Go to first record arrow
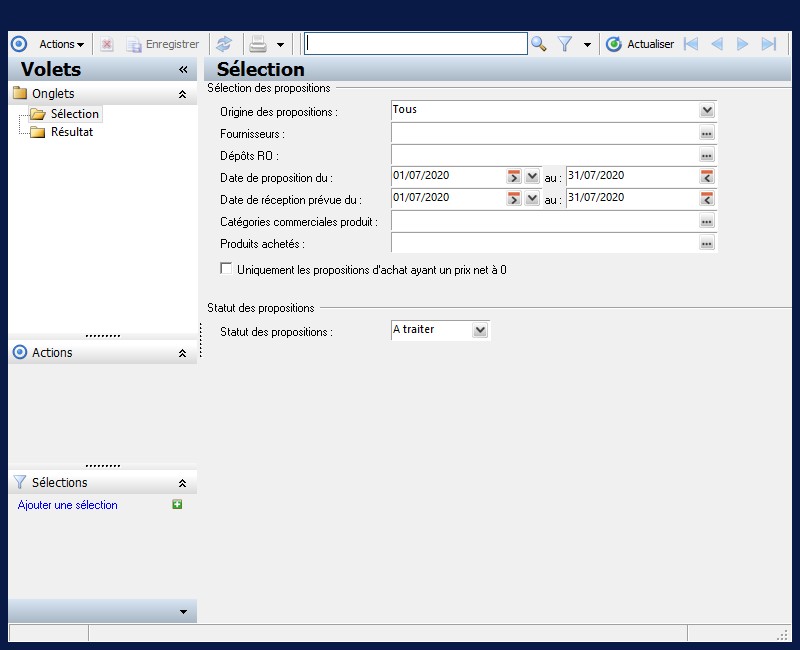 click(691, 44)
